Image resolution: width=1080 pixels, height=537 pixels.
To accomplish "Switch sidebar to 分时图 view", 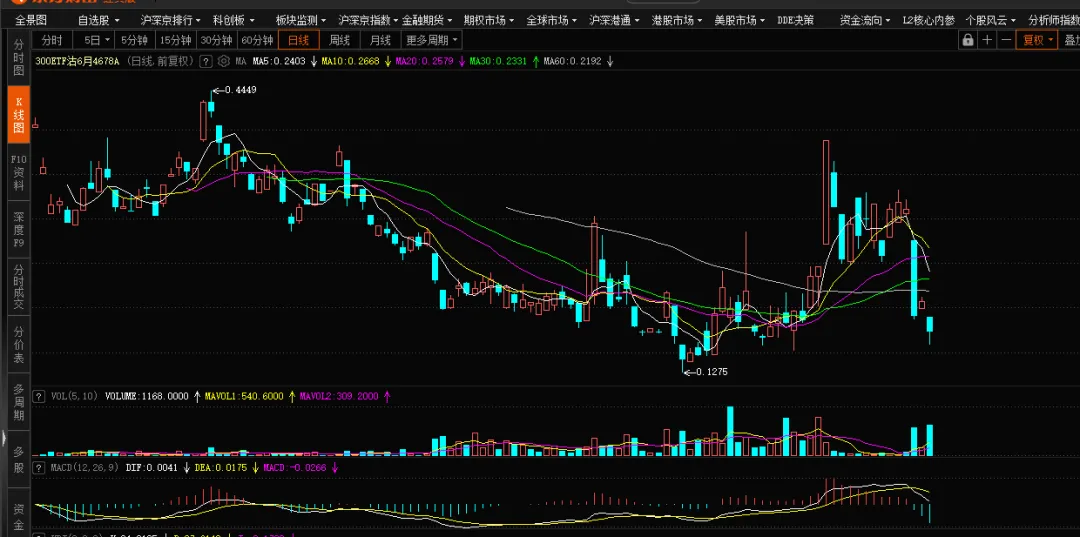I will click(x=19, y=57).
